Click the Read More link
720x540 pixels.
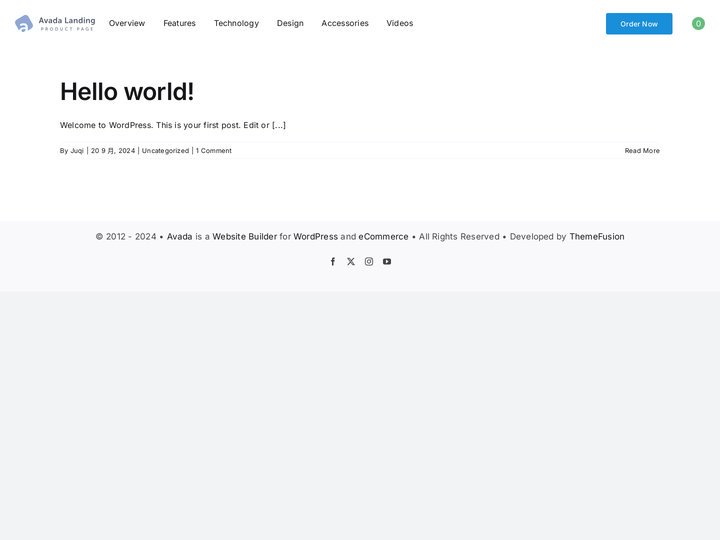[x=642, y=151]
